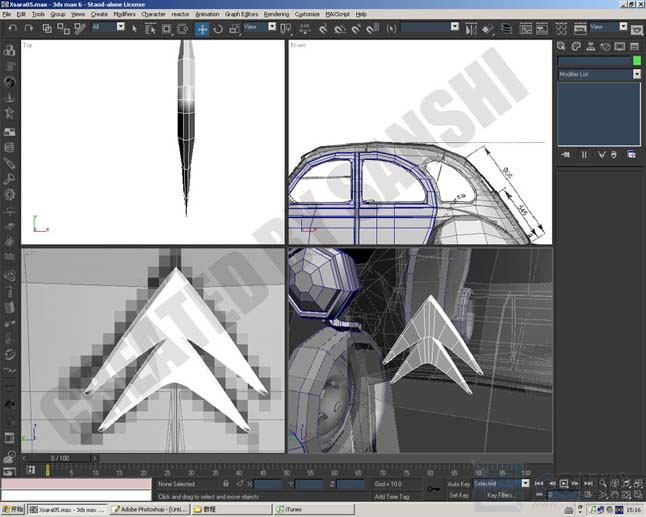Click the Set Key button

pyautogui.click(x=459, y=495)
